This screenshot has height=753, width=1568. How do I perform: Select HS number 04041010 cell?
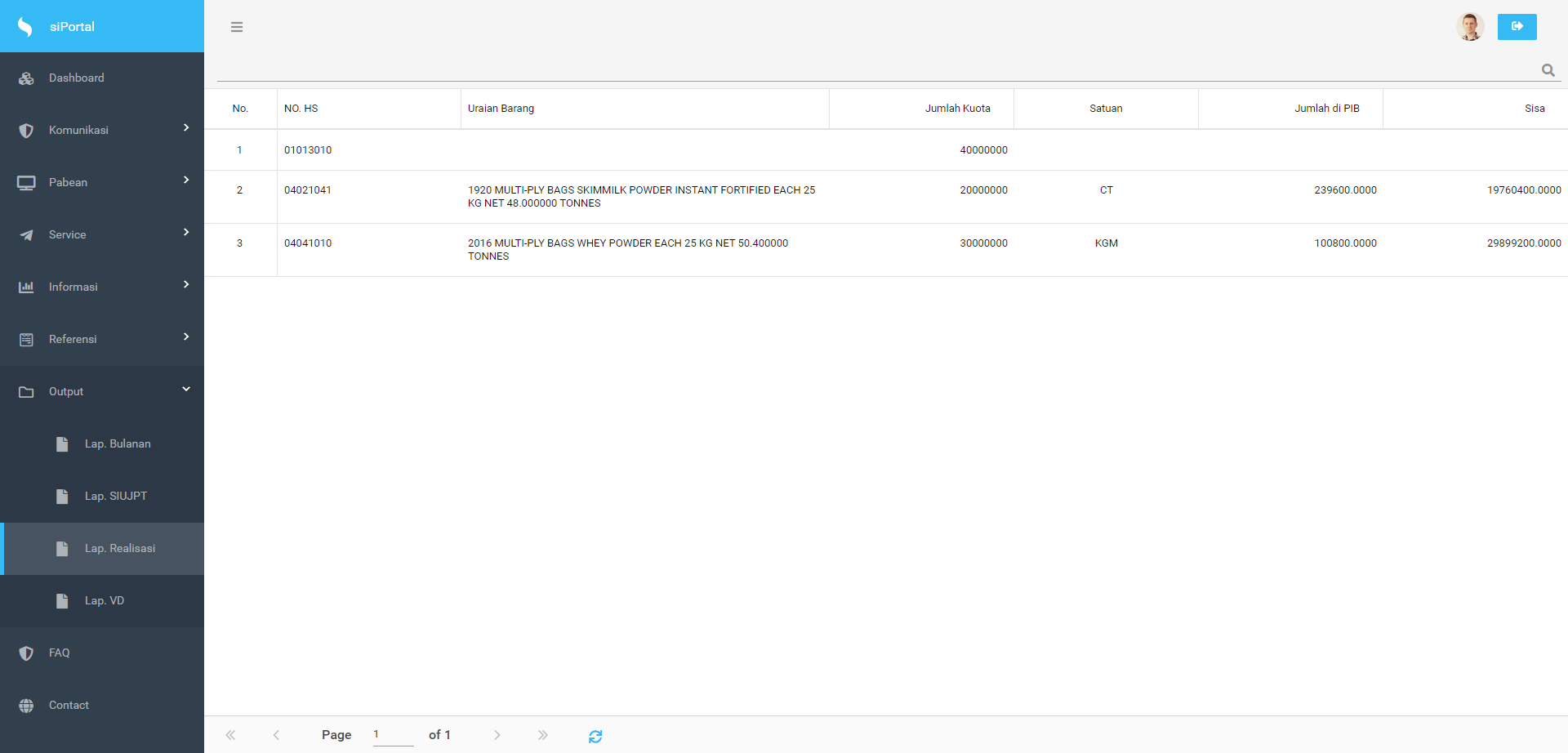pyautogui.click(x=369, y=250)
